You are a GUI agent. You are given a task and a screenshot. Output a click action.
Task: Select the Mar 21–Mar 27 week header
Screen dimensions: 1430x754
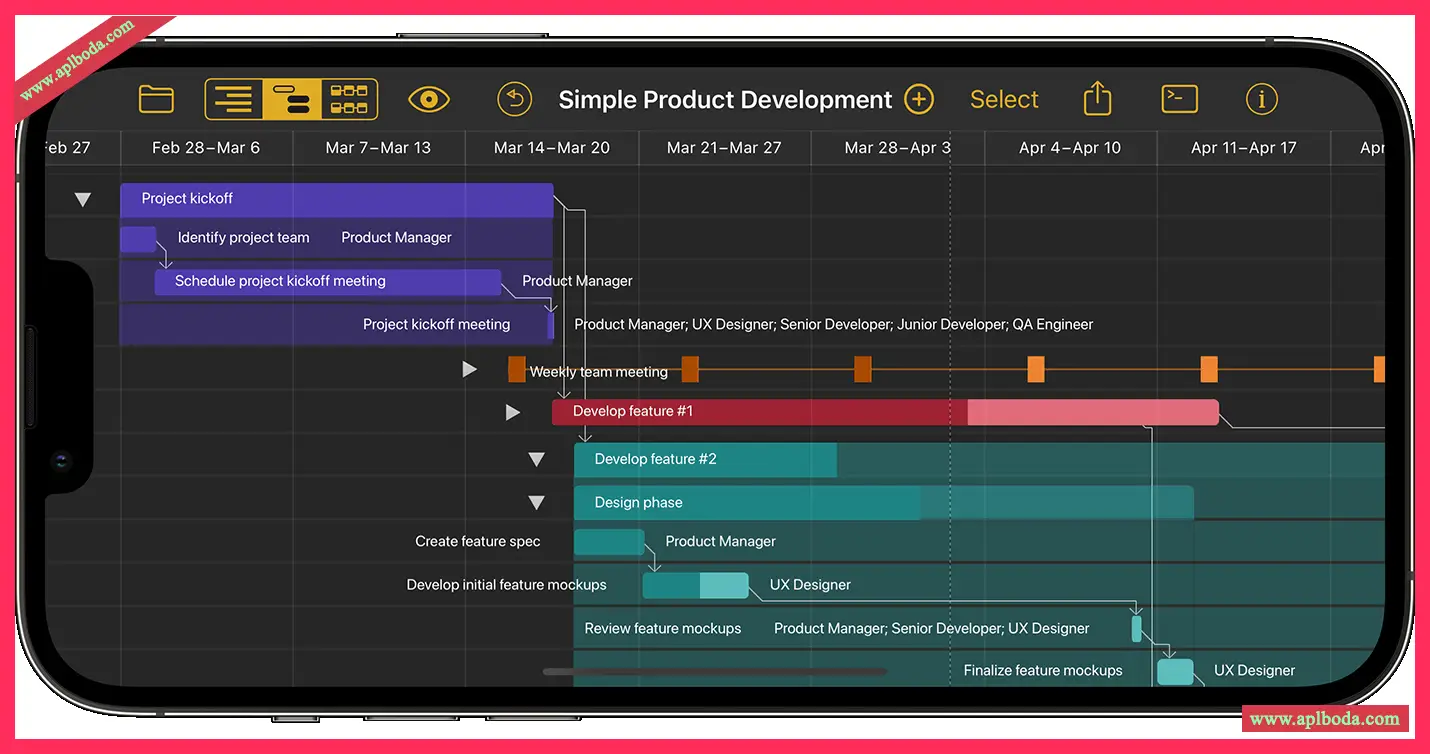pos(724,148)
